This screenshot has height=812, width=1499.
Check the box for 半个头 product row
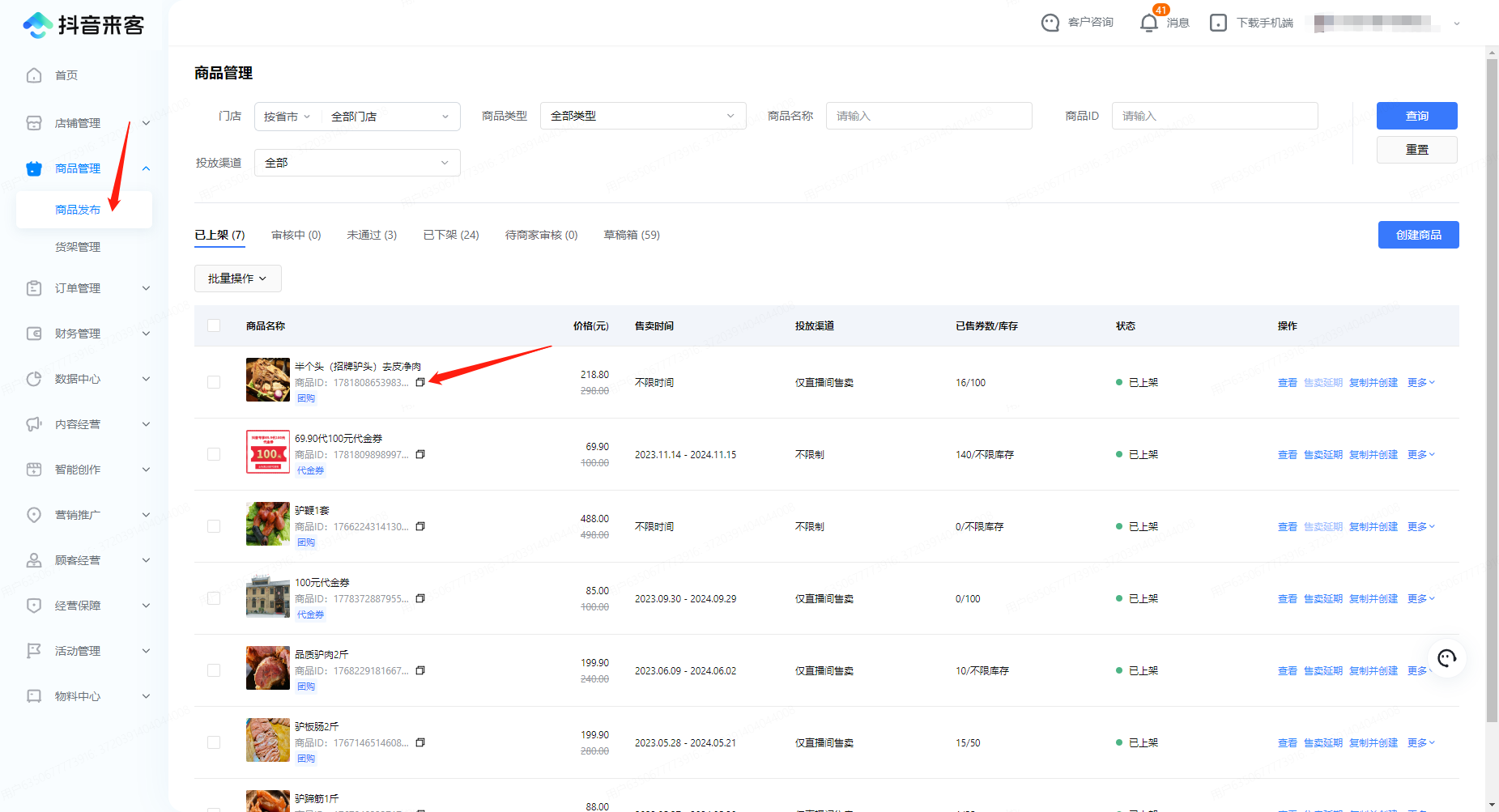pos(214,382)
